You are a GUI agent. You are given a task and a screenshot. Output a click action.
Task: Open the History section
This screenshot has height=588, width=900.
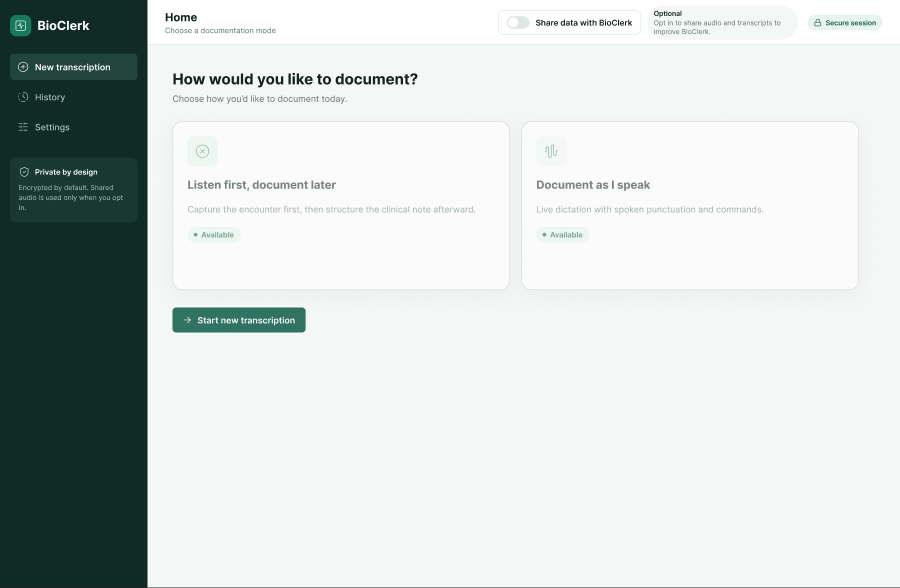click(73, 97)
